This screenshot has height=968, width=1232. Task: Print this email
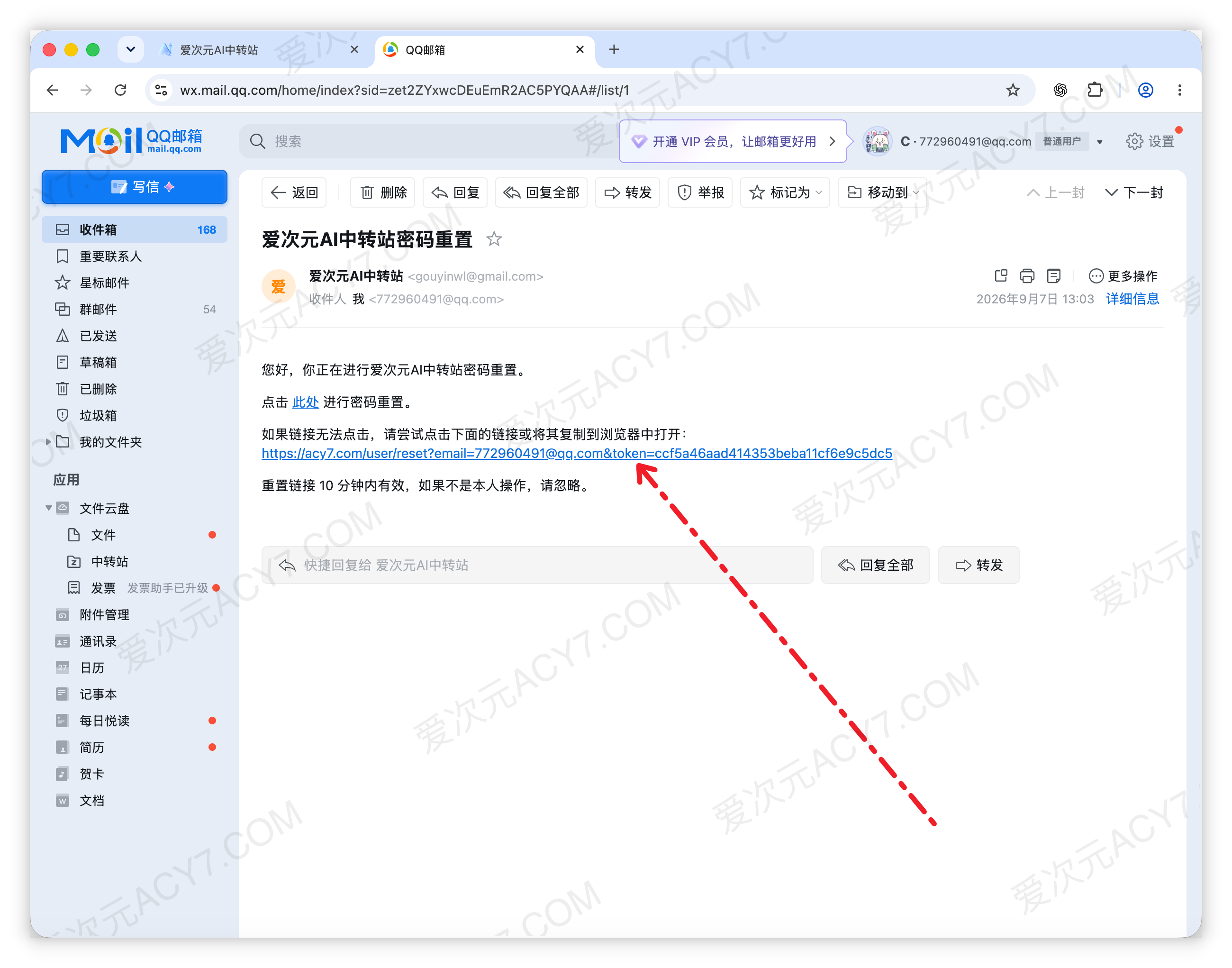click(x=1027, y=276)
